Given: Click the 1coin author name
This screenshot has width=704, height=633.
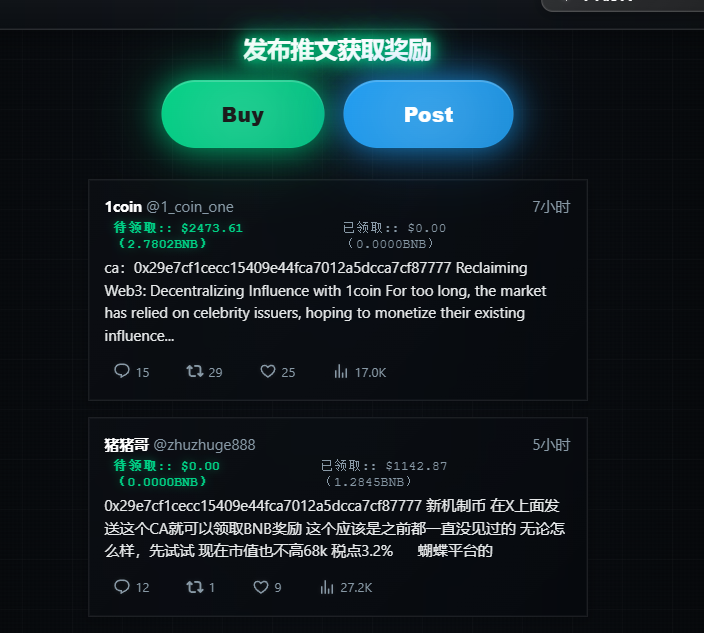Looking at the screenshot, I should [x=123, y=207].
